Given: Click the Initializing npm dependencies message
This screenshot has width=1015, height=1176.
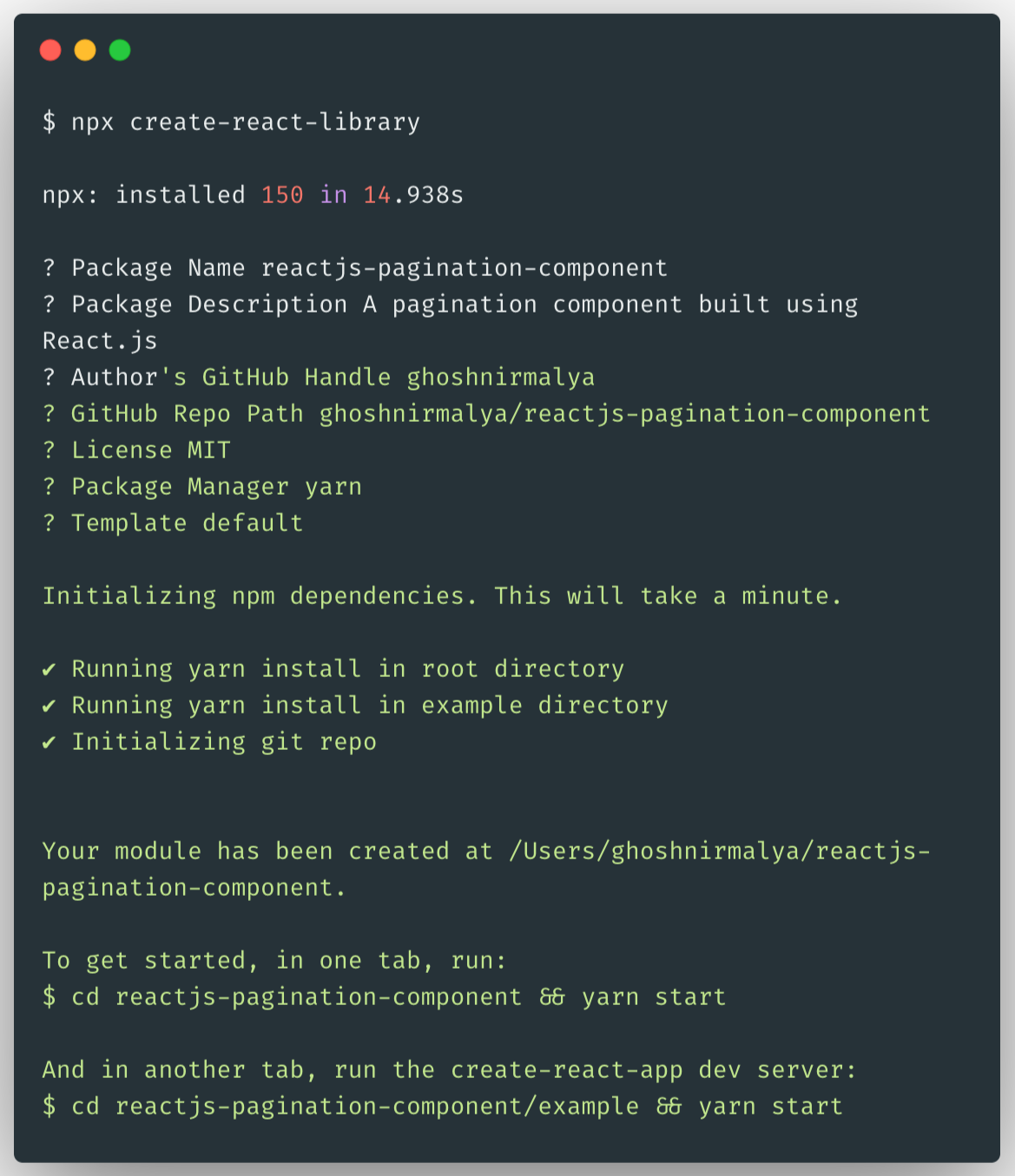Looking at the screenshot, I should point(443,595).
